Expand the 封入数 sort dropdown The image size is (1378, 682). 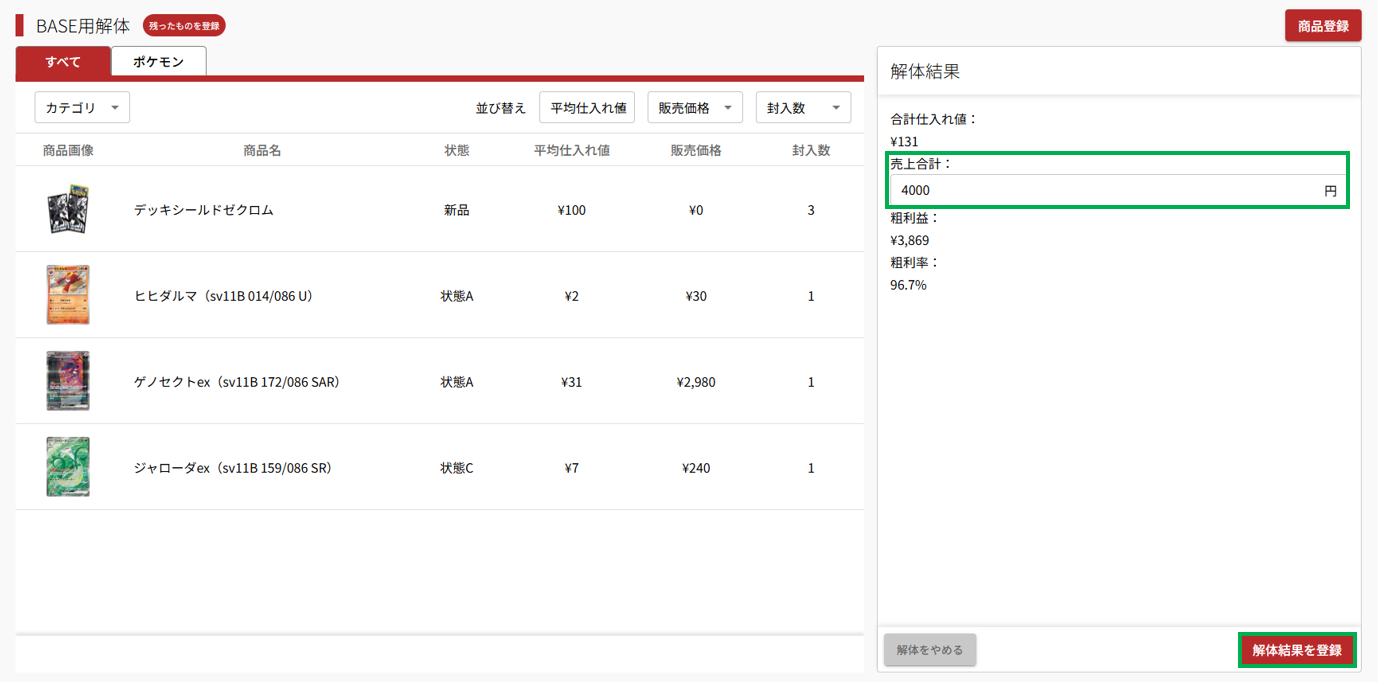point(803,108)
